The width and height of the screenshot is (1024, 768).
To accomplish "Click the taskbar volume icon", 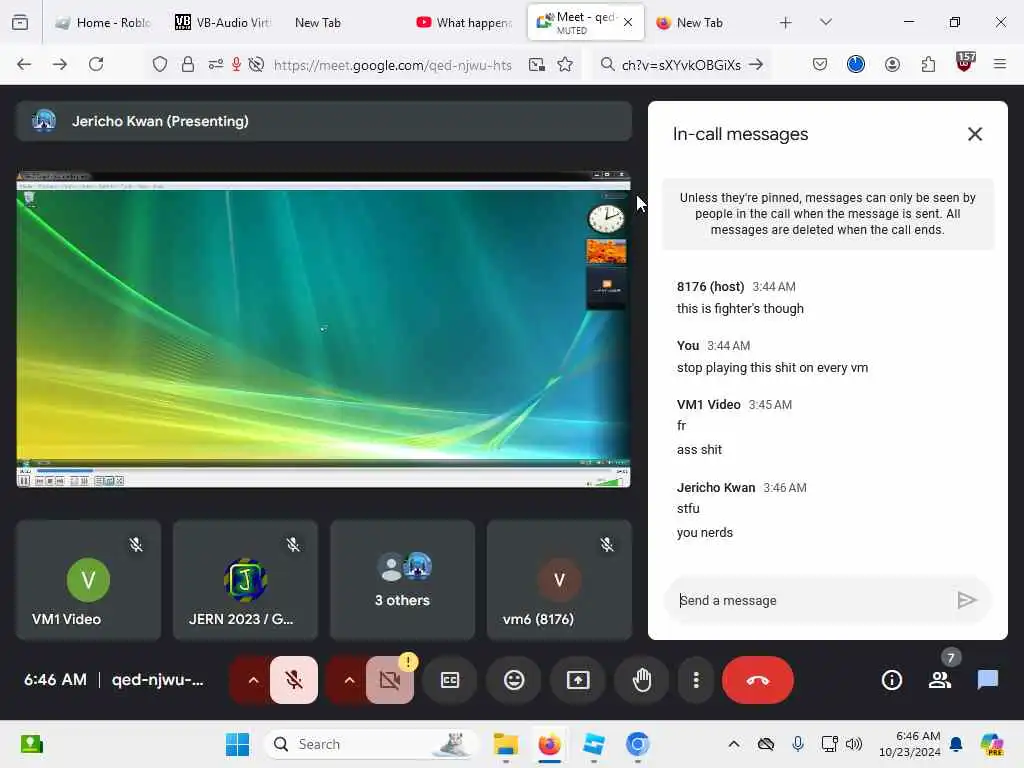I will point(854,744).
